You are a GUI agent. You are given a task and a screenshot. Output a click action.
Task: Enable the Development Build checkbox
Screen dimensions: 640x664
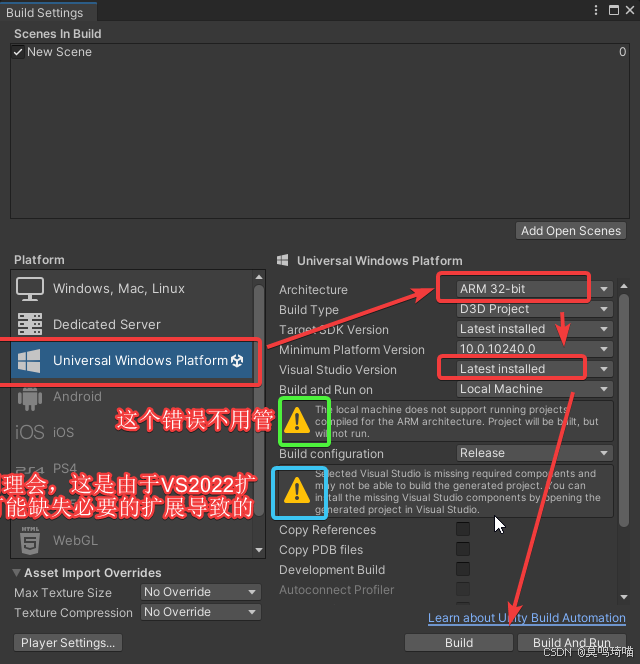[x=463, y=569]
